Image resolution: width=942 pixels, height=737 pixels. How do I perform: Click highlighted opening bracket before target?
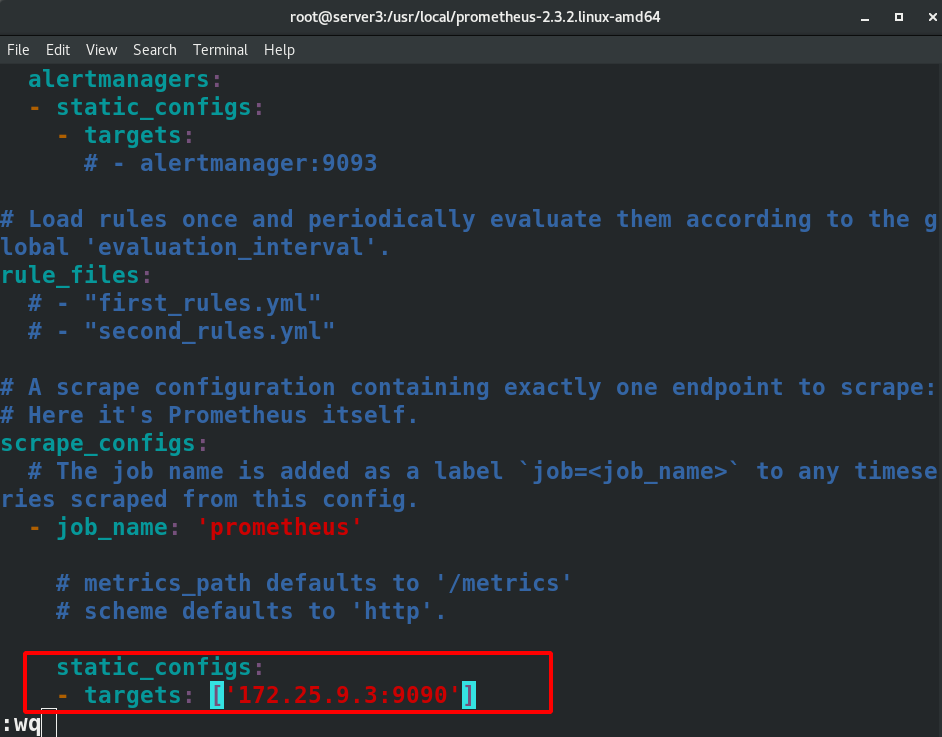217,695
